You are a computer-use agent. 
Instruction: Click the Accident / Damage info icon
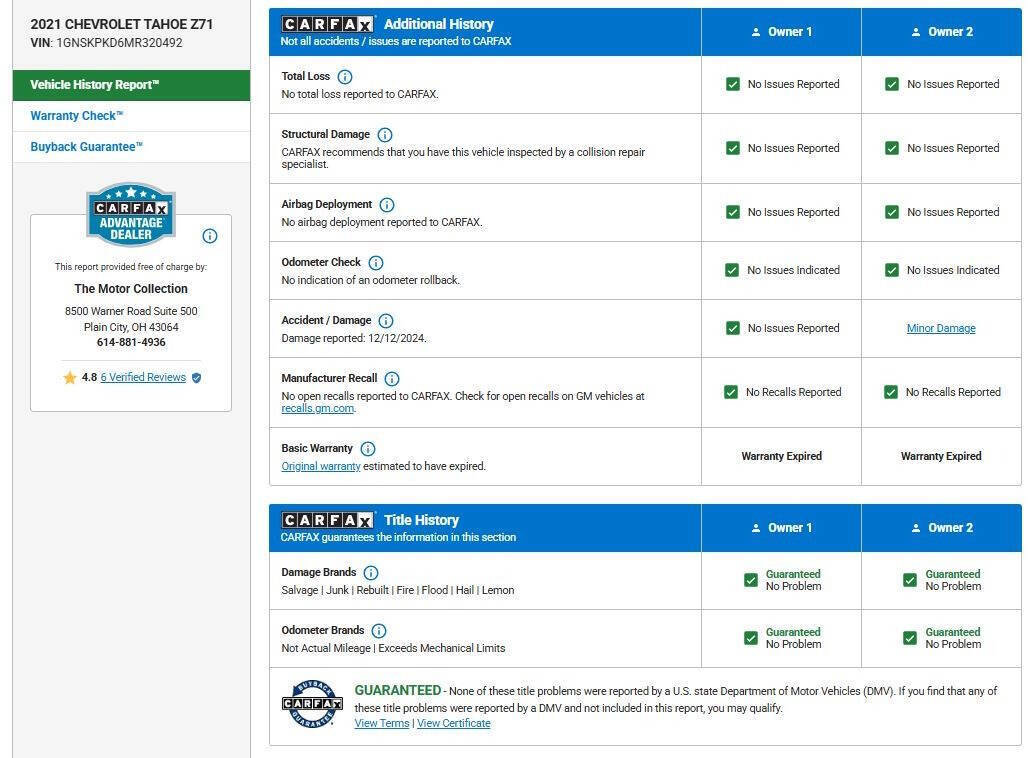386,321
